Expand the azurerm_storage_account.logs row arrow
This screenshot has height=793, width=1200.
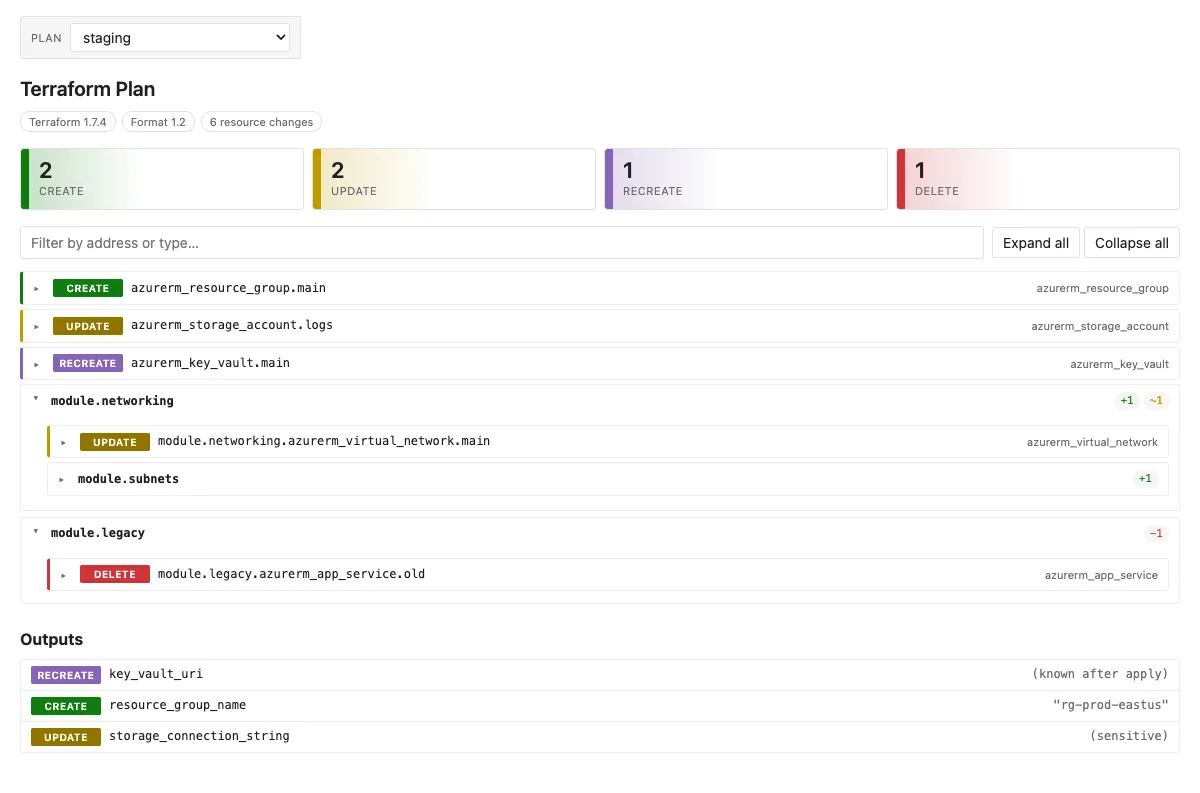point(37,326)
